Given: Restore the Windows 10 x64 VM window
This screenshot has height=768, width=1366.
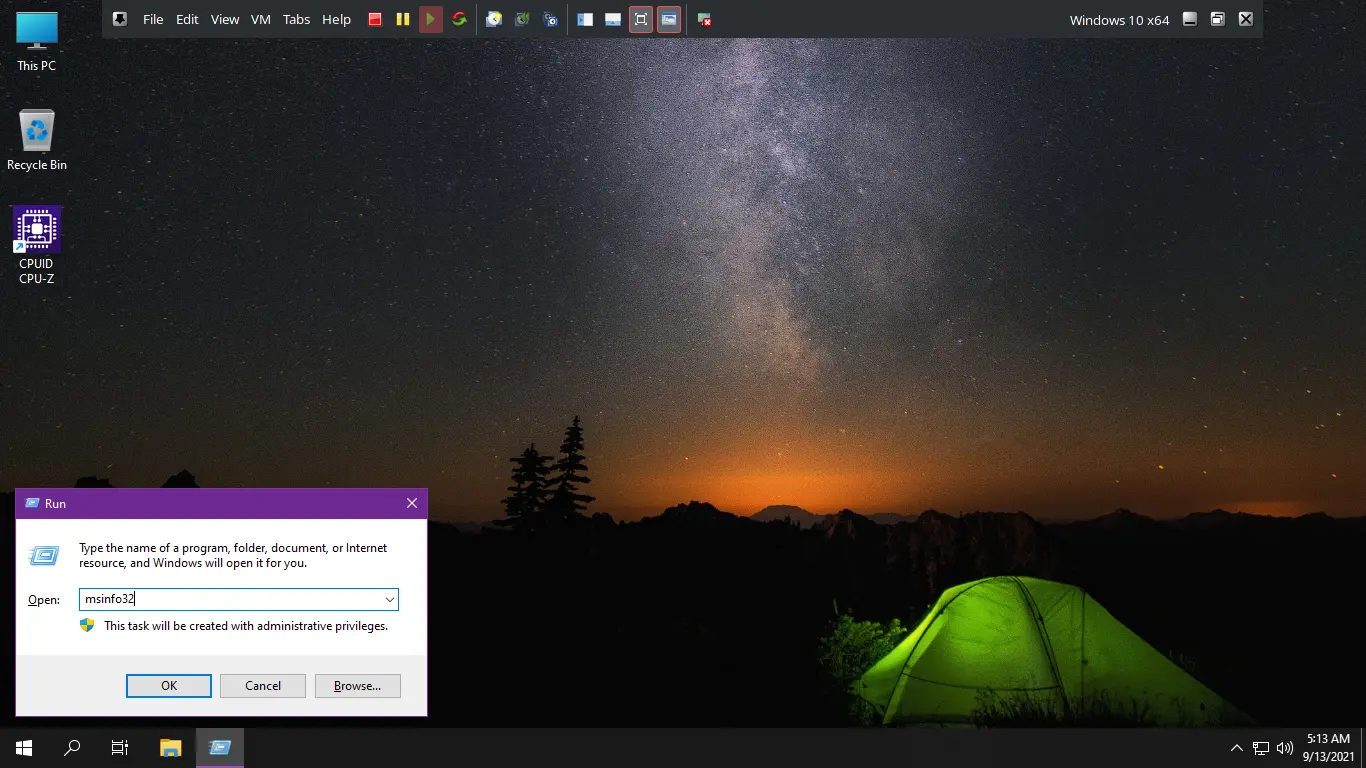Looking at the screenshot, I should [1217, 19].
